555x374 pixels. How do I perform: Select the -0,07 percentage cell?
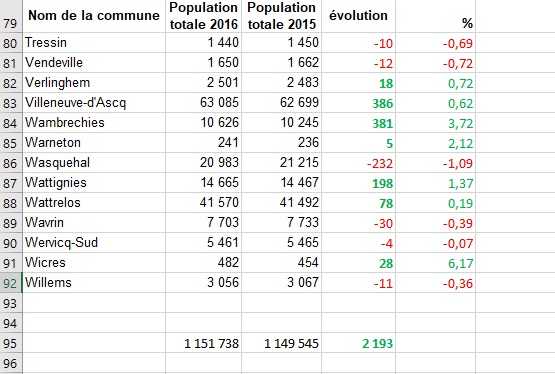(435, 243)
